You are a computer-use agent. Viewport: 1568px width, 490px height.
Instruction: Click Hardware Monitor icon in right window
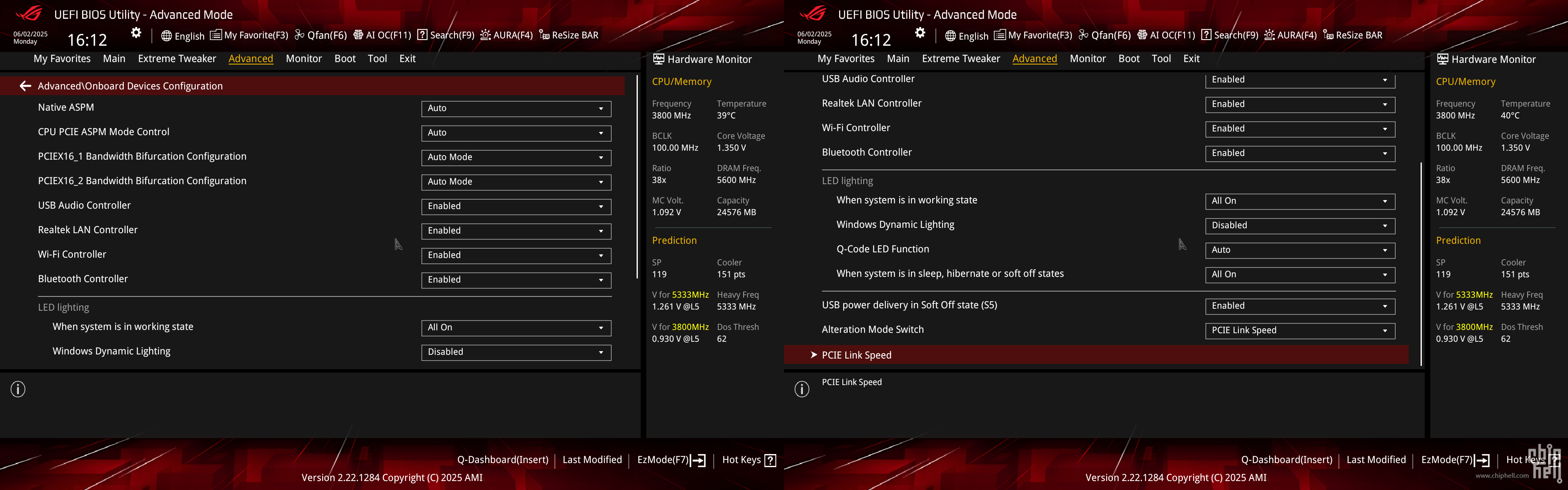(1443, 59)
